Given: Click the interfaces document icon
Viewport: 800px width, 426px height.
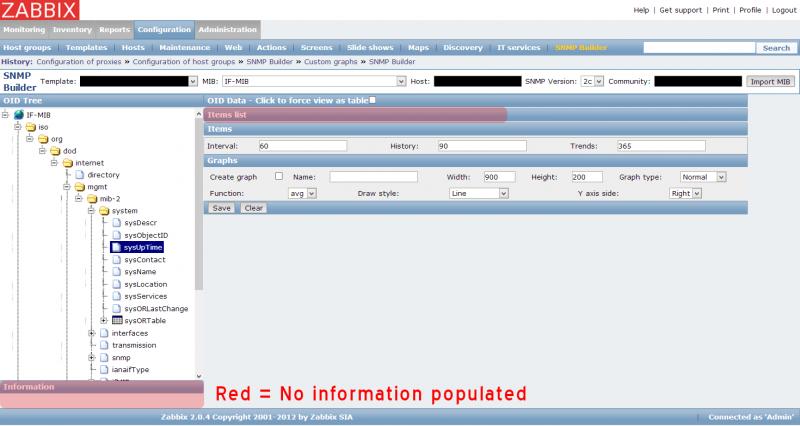Looking at the screenshot, I should [x=104, y=333].
